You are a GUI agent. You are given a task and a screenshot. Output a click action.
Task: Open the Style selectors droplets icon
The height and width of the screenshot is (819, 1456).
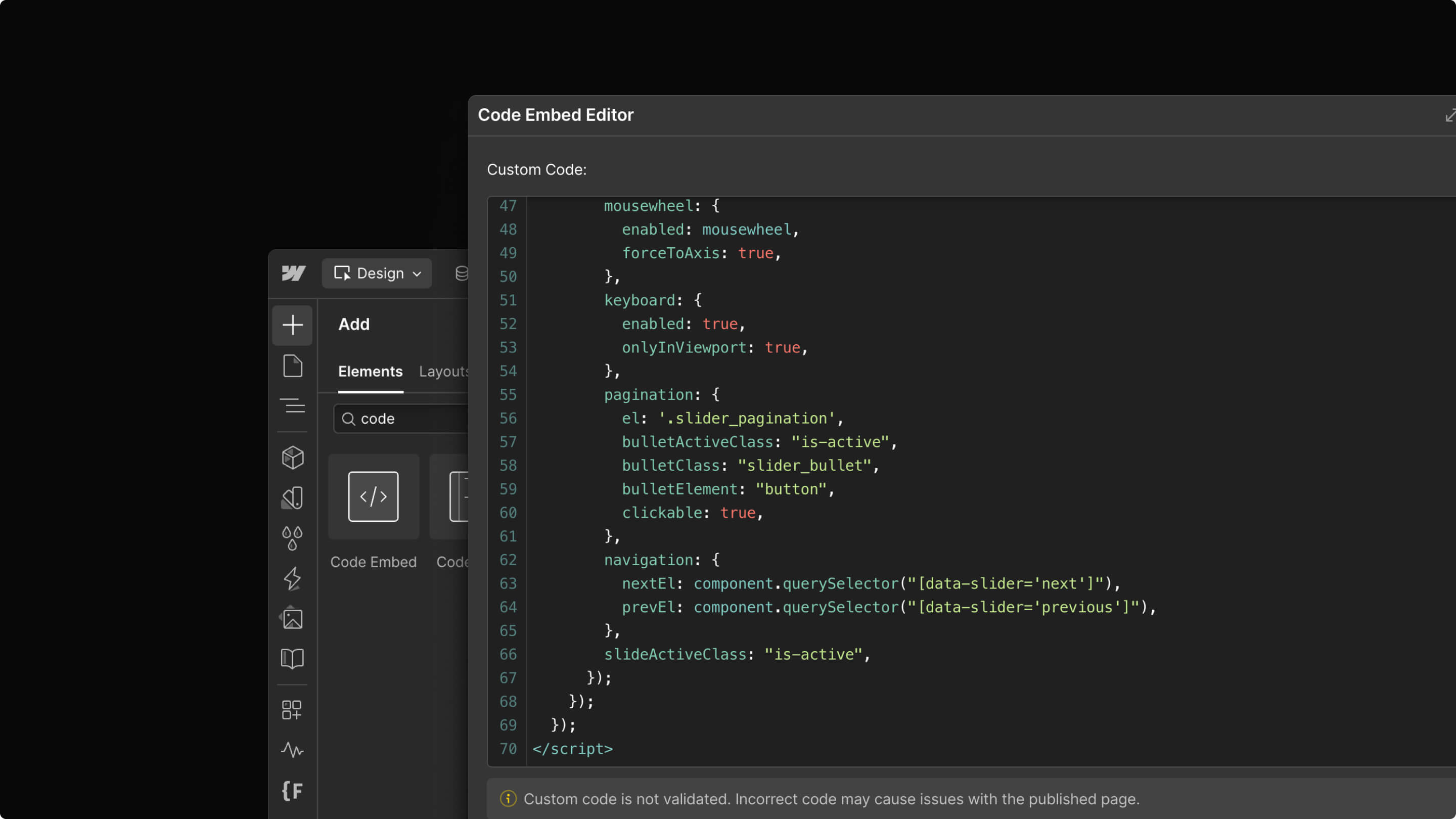tap(292, 538)
